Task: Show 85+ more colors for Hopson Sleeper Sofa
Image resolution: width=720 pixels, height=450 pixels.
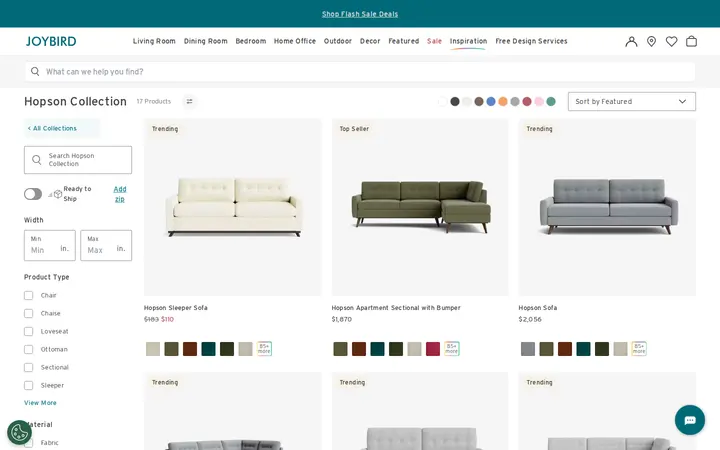Action: (264, 349)
